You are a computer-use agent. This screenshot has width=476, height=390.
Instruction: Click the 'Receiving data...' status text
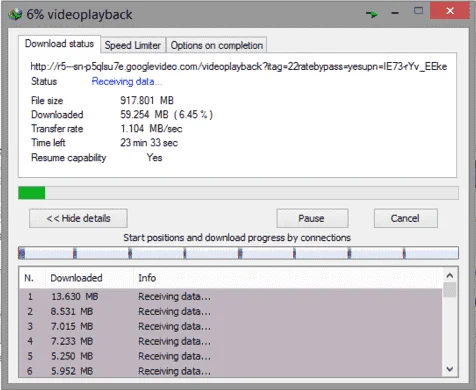click(127, 81)
